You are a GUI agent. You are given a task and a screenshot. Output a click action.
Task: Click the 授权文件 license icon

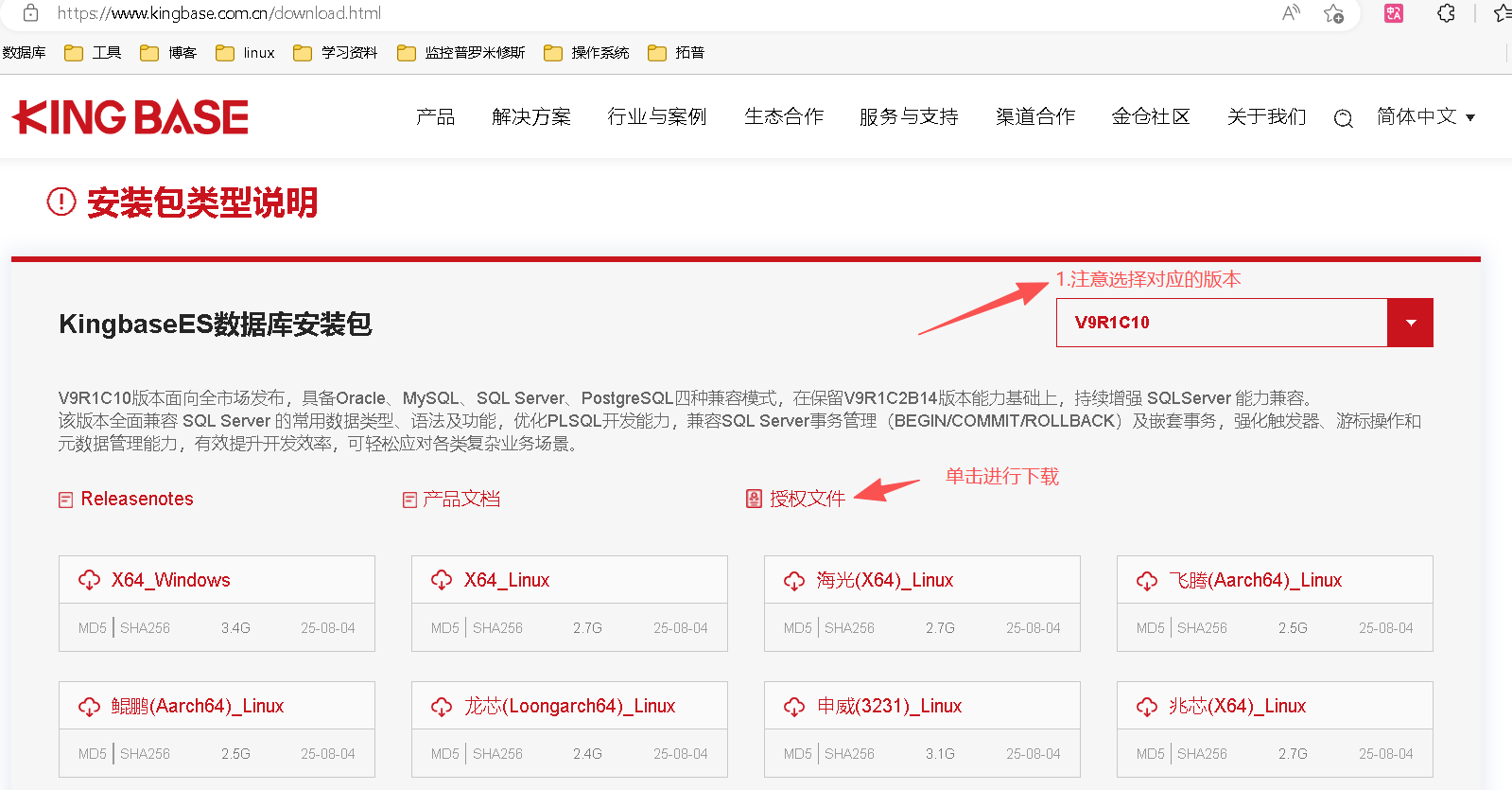click(754, 499)
